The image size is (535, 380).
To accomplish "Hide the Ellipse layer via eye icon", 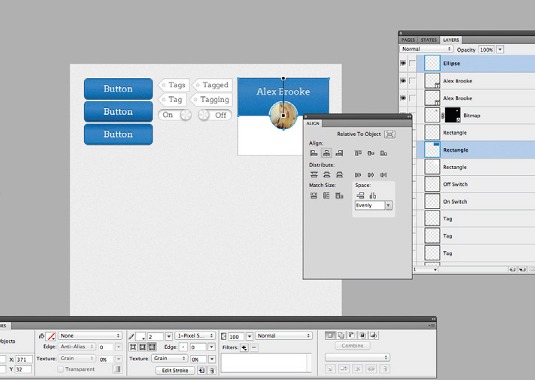I will [x=403, y=63].
